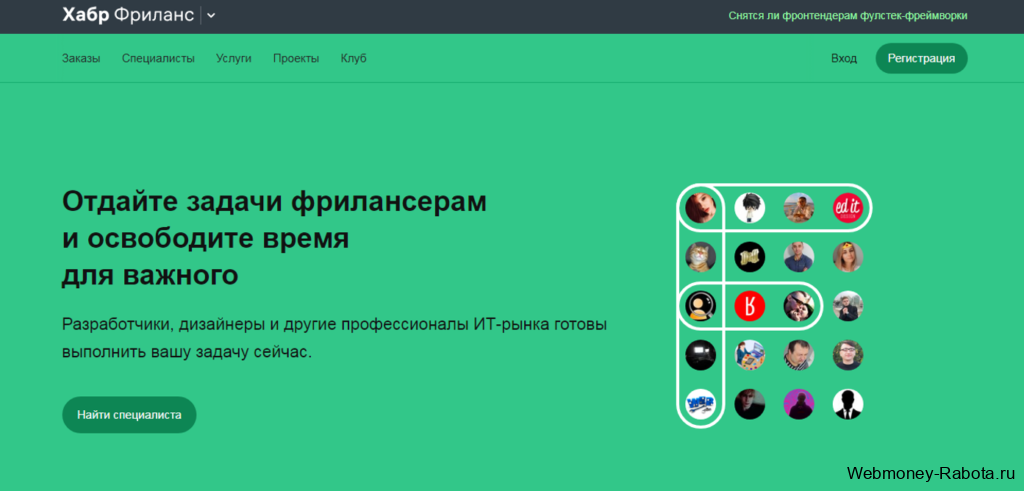Click the Вход login link
Screen dimensions: 1024x491
click(x=844, y=58)
